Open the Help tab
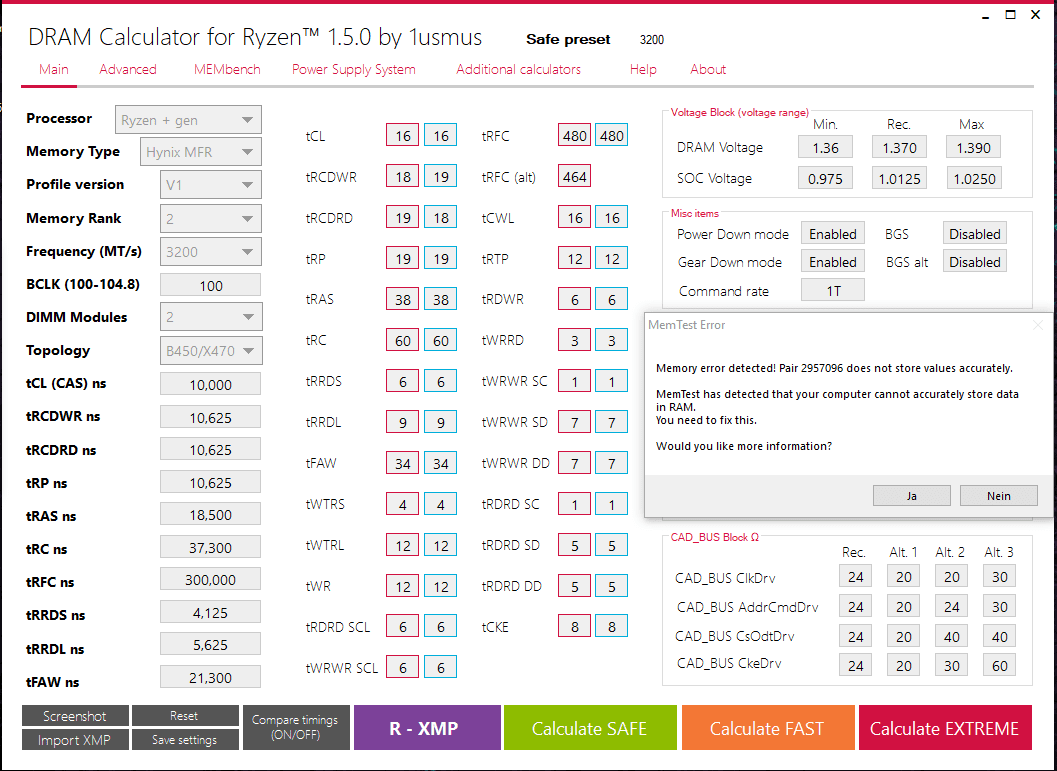The width and height of the screenshot is (1057, 771). 643,69
